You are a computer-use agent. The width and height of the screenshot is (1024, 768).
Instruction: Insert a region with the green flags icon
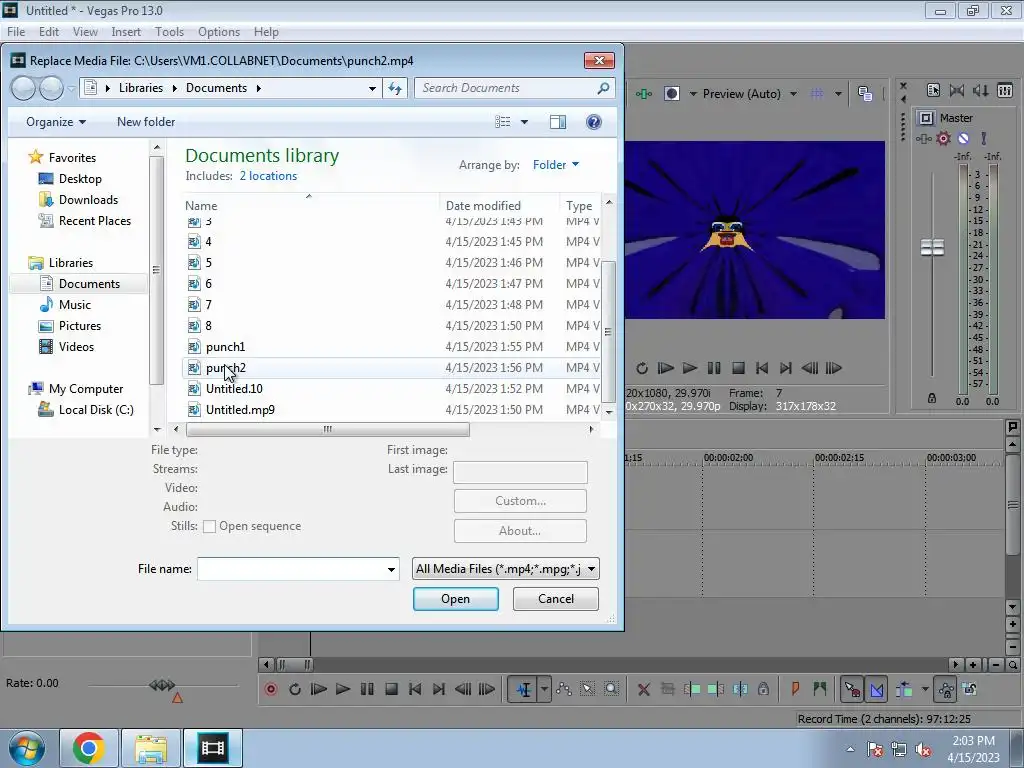[x=820, y=689]
